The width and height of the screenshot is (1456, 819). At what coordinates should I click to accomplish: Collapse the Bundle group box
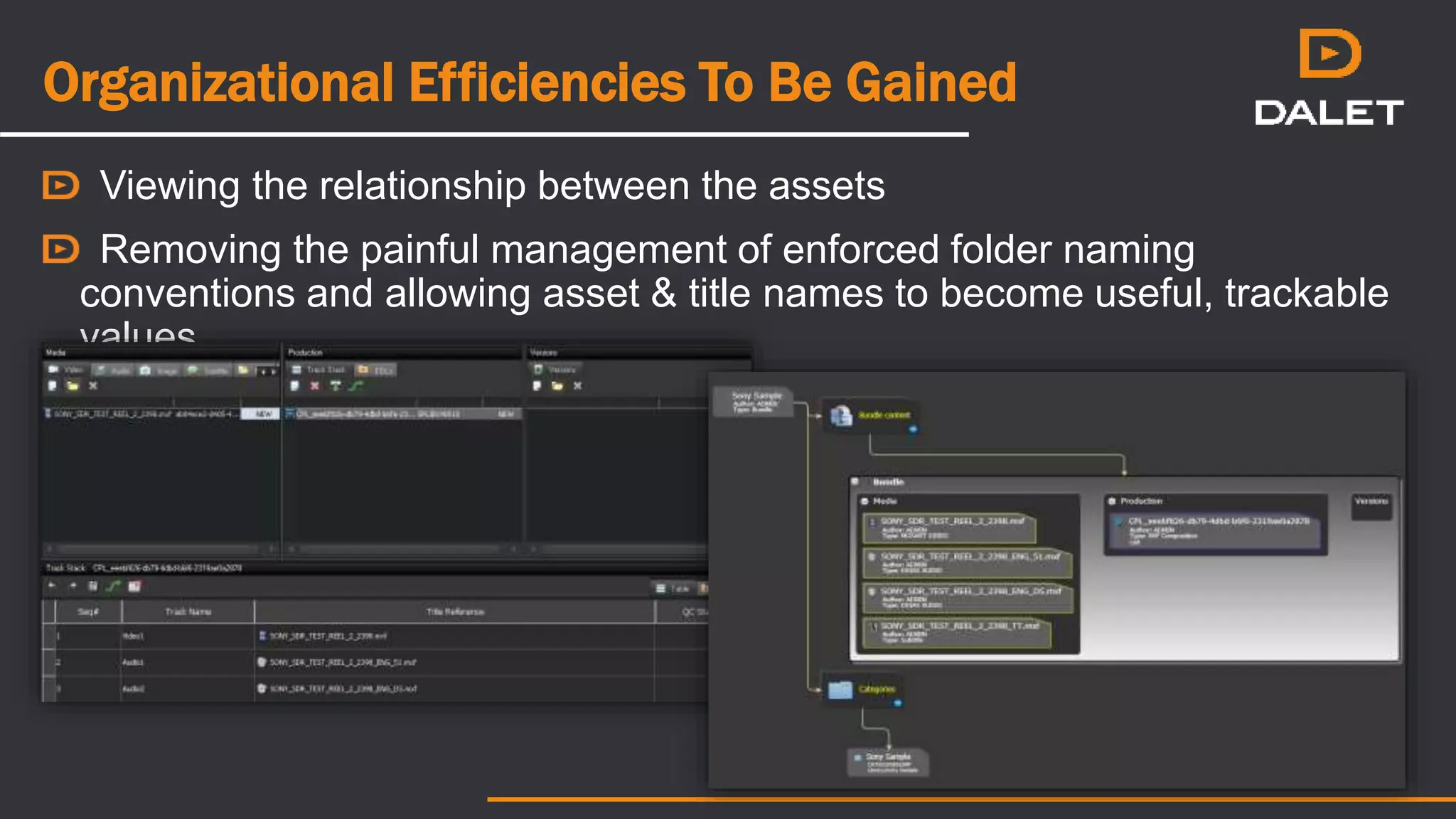[x=855, y=482]
